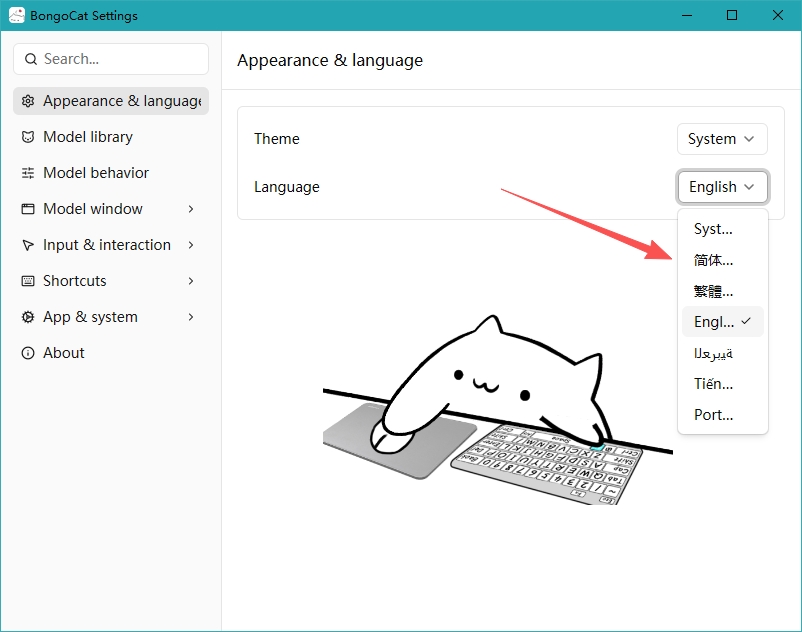This screenshot has width=802, height=632.
Task: Click the search magnifier icon
Action: click(31, 59)
